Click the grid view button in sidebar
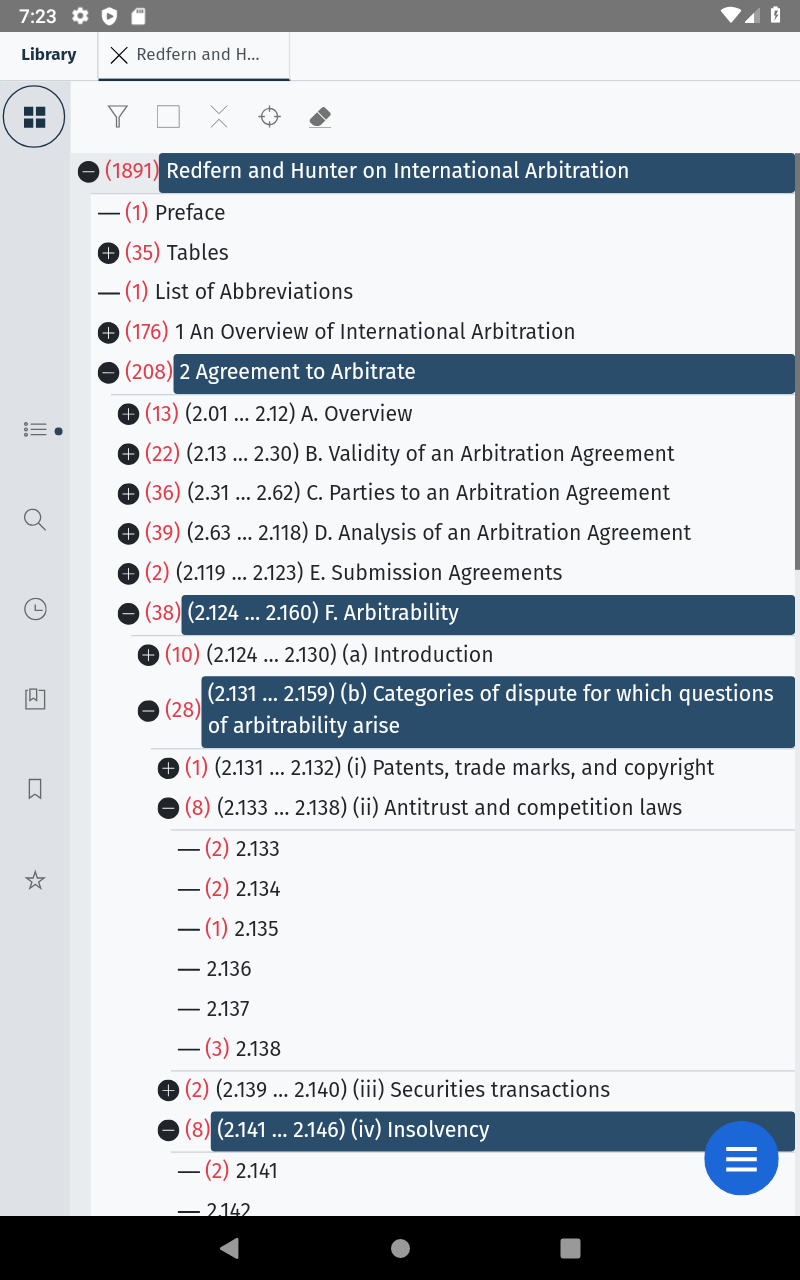Viewport: 800px width, 1280px height. (35, 117)
